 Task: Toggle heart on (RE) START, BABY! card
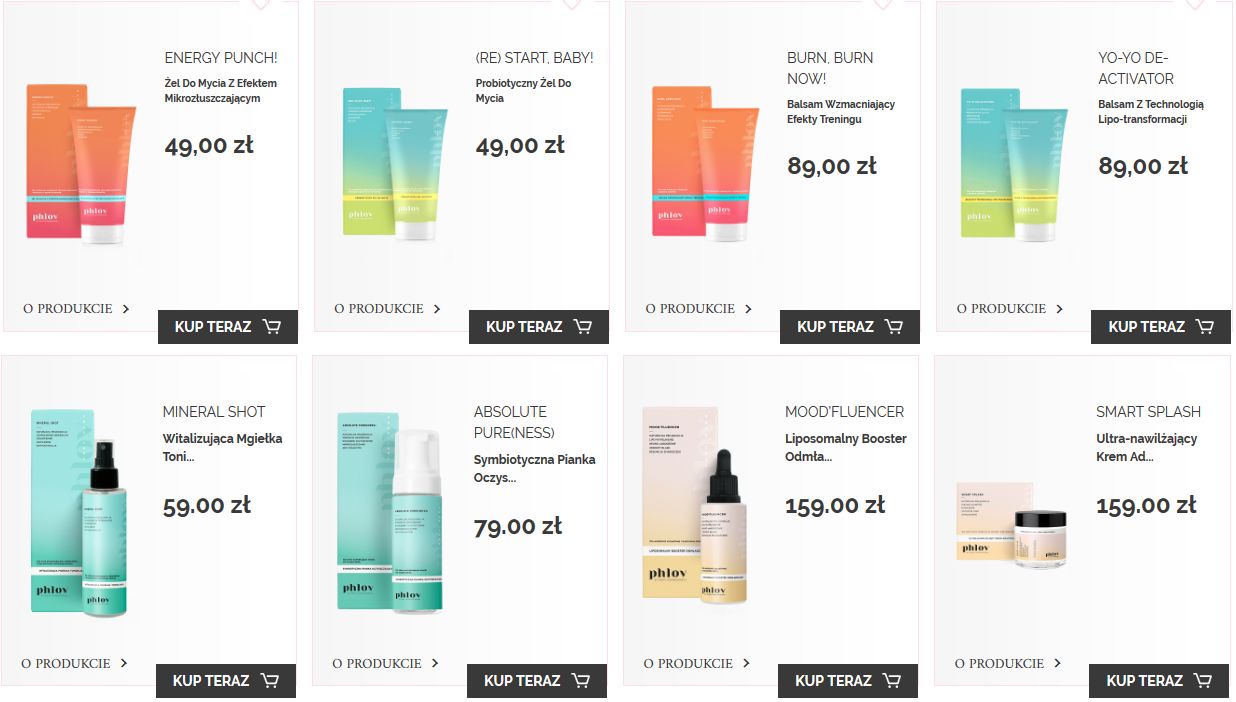point(571,4)
